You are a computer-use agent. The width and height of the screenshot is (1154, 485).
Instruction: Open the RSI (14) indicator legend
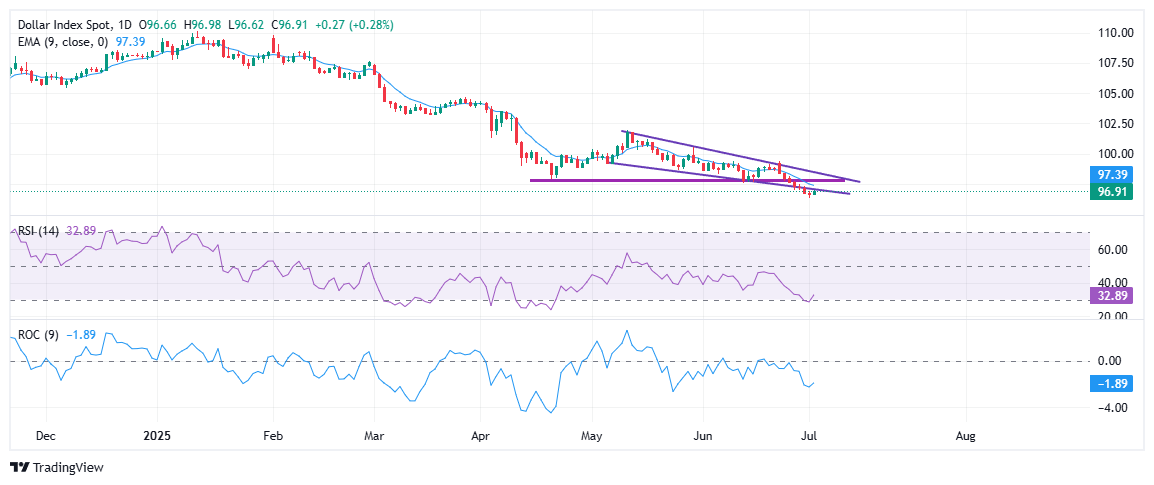click(38, 230)
